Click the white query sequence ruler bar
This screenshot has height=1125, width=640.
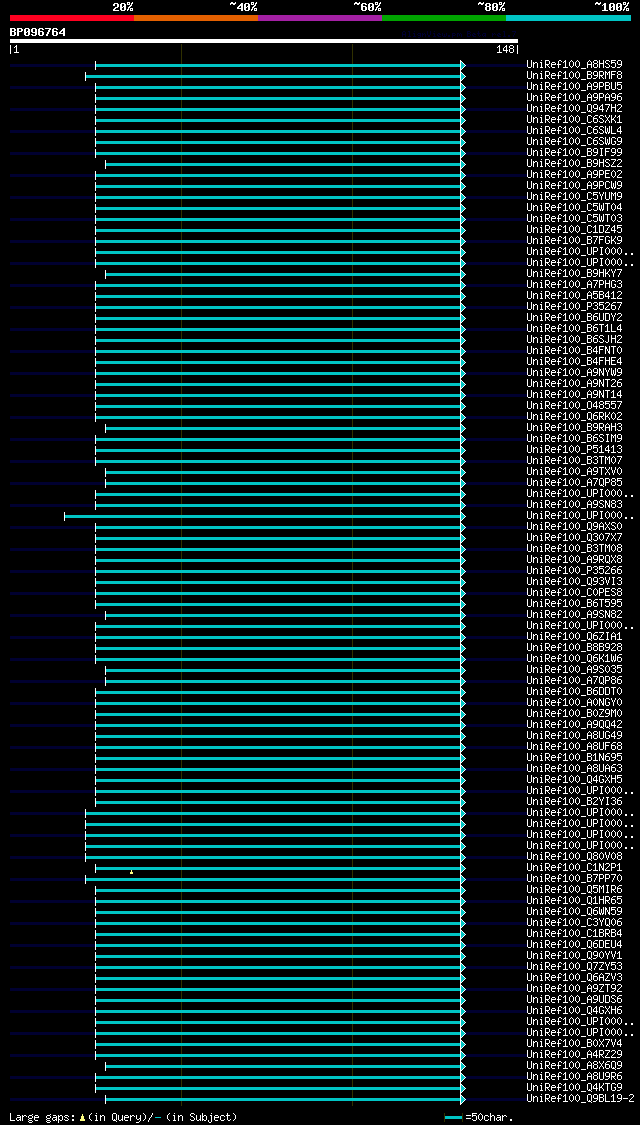click(263, 41)
